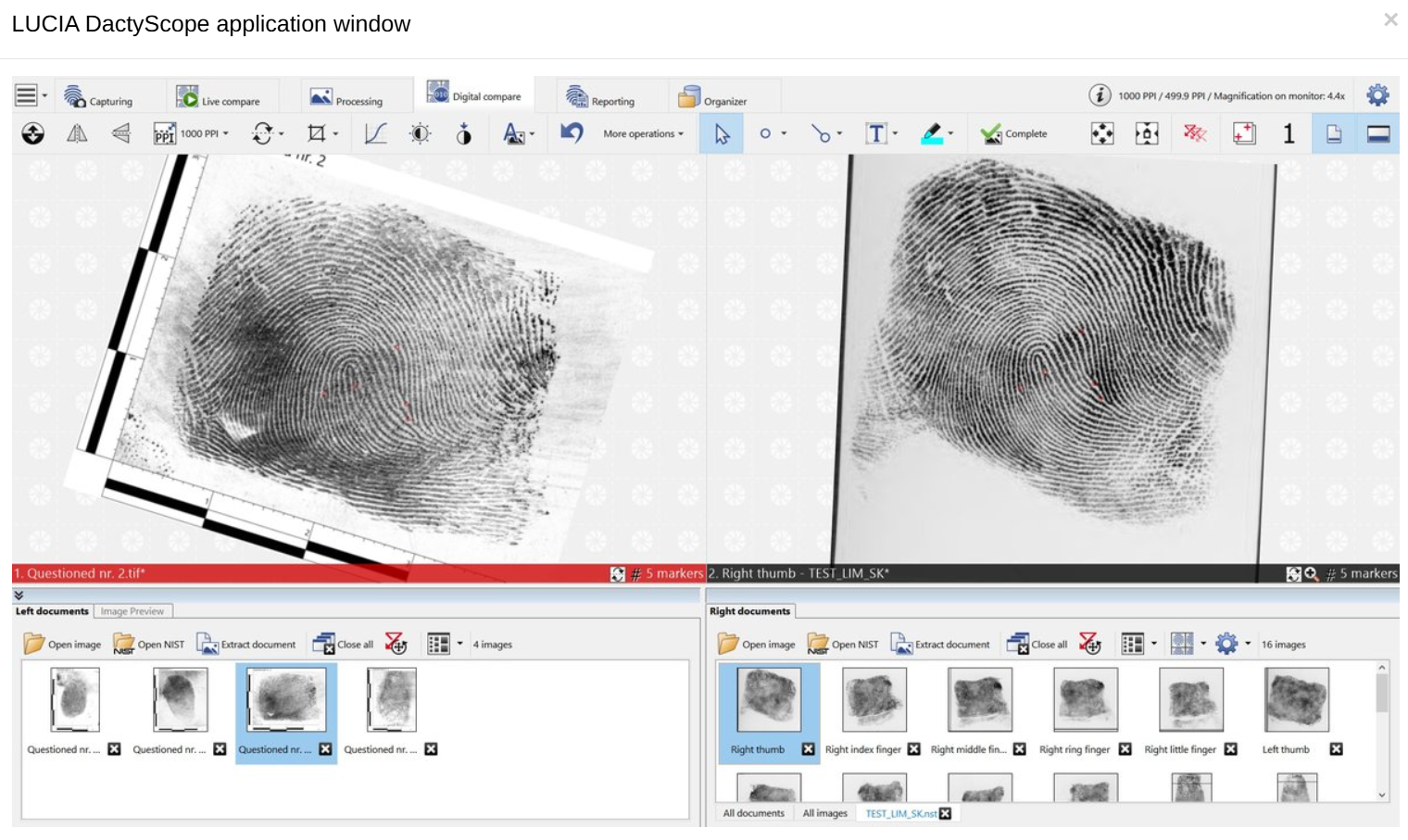Click red filter icon in Right documents
1408x840 pixels.
pyautogui.click(x=1090, y=644)
